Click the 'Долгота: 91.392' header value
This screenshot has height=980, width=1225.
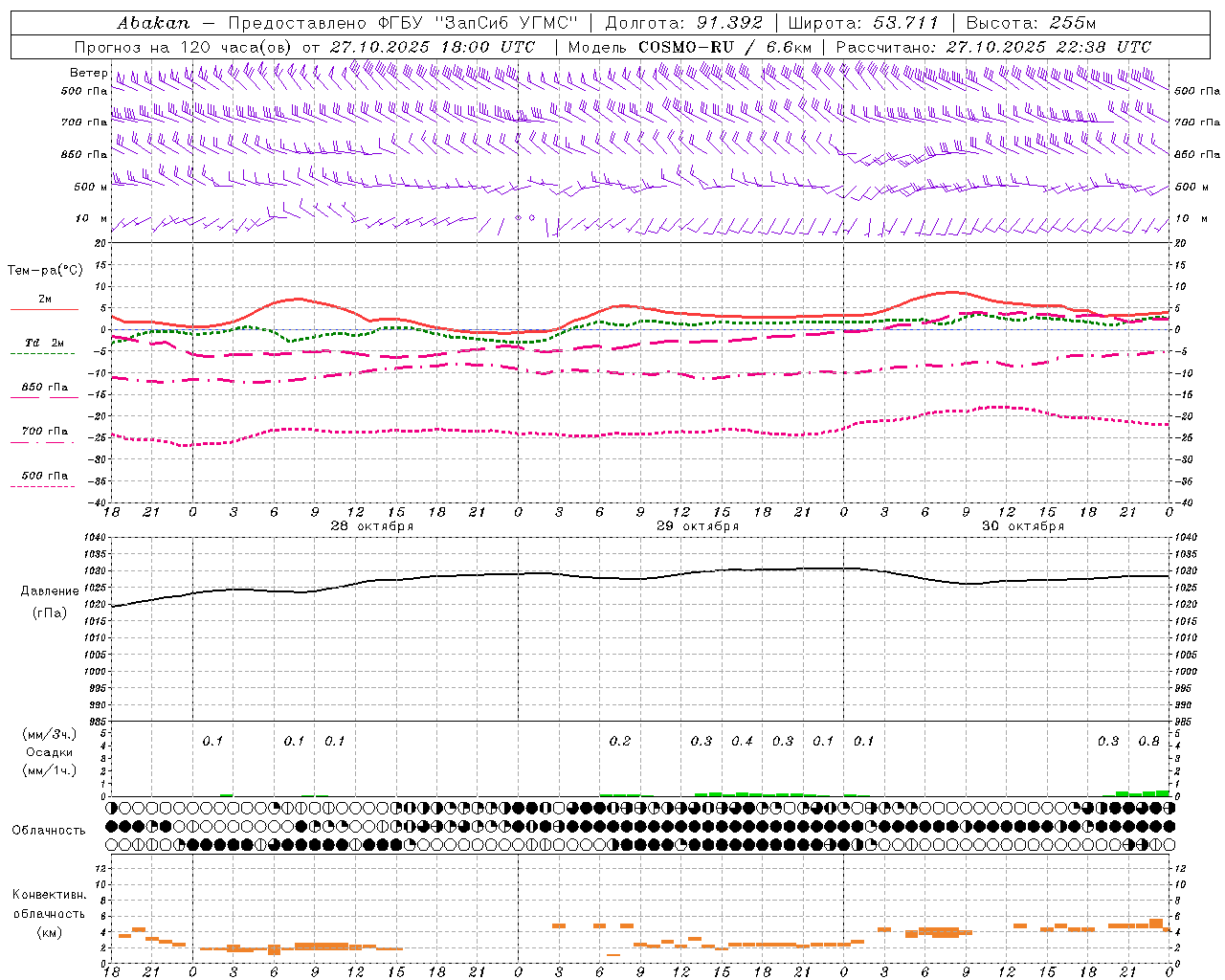[x=683, y=23]
